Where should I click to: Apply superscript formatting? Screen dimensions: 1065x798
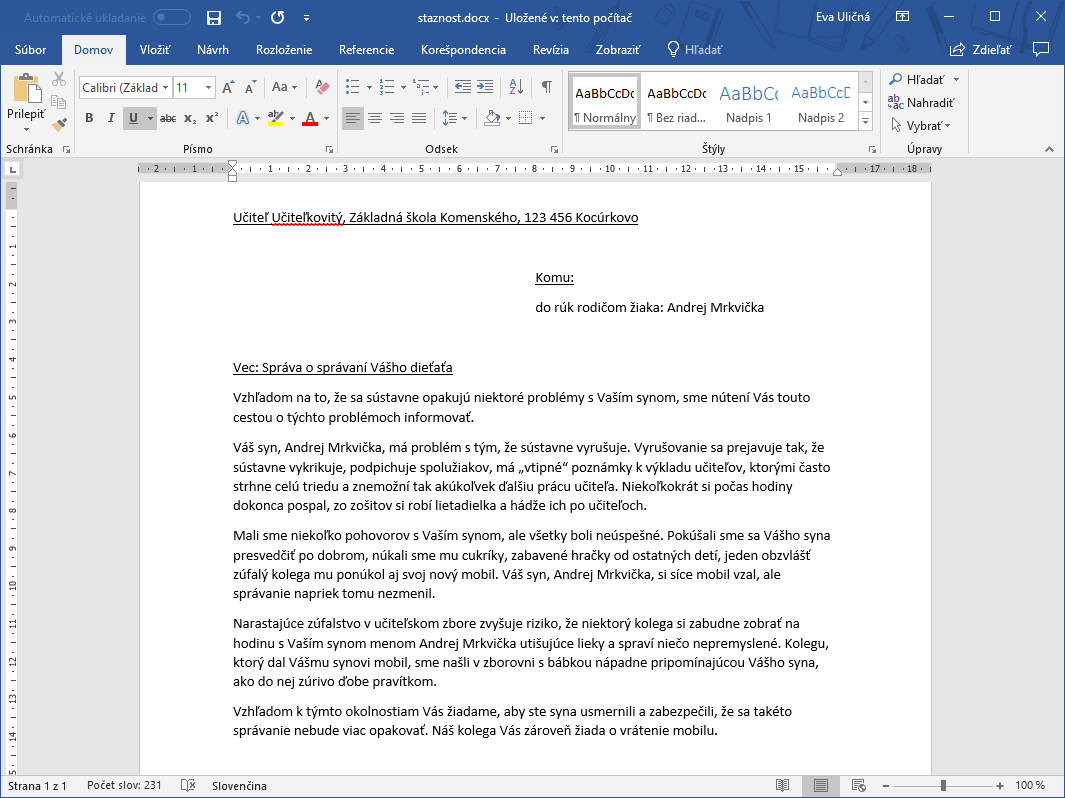[211, 118]
